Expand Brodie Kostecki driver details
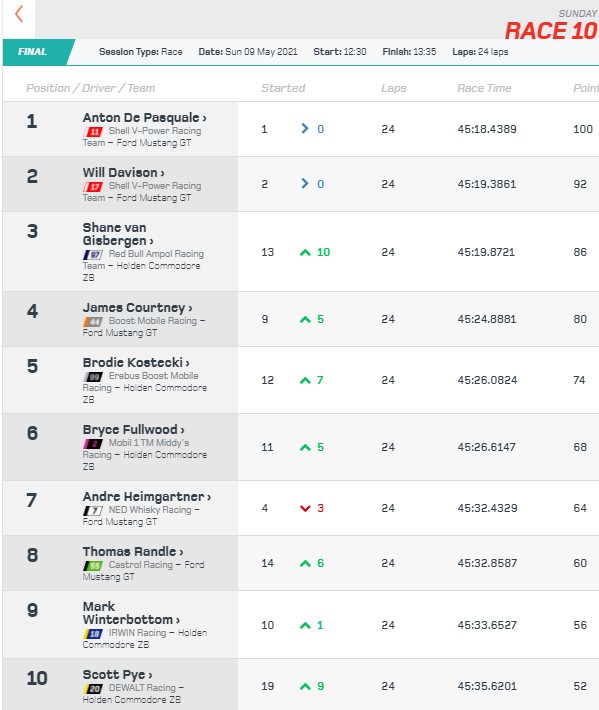 pyautogui.click(x=136, y=363)
